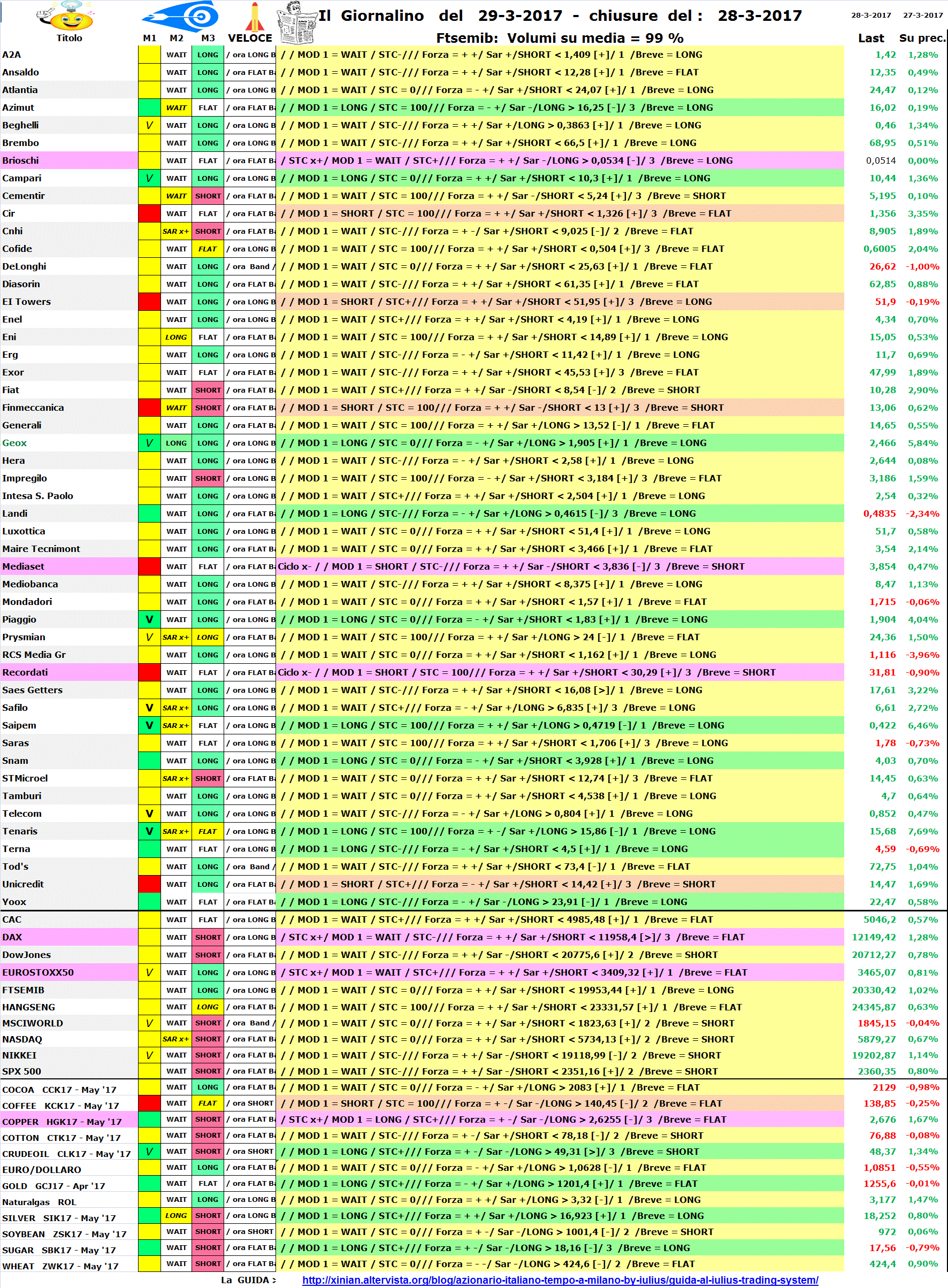
Task: Click Eni's LONG M2 cell
Action: (175, 337)
